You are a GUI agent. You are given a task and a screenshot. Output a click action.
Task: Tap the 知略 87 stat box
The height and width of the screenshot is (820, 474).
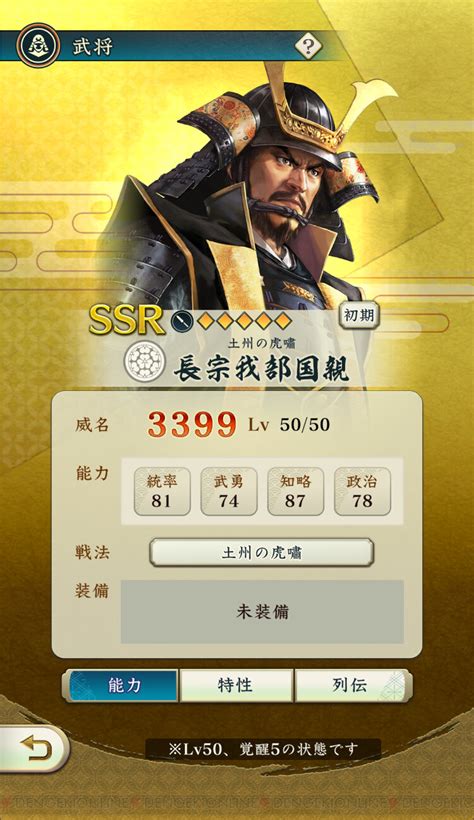(x=296, y=492)
